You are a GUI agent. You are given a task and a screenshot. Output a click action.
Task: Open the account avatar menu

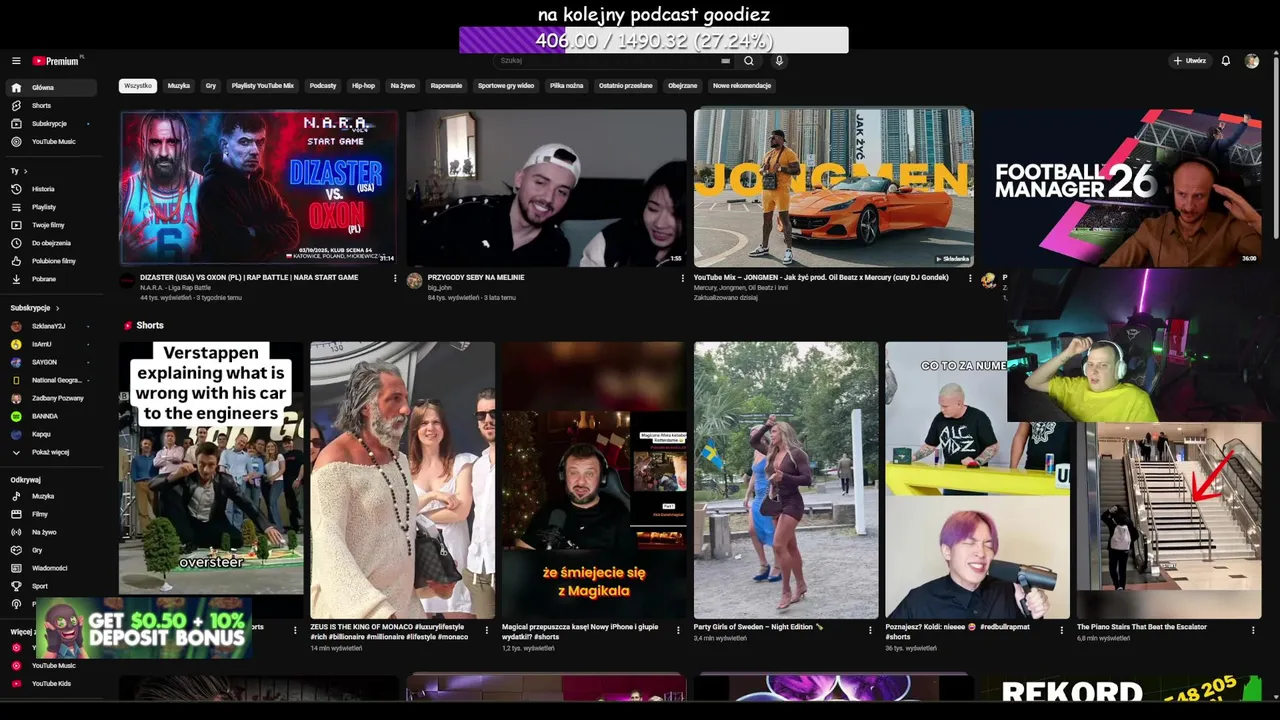click(1252, 61)
